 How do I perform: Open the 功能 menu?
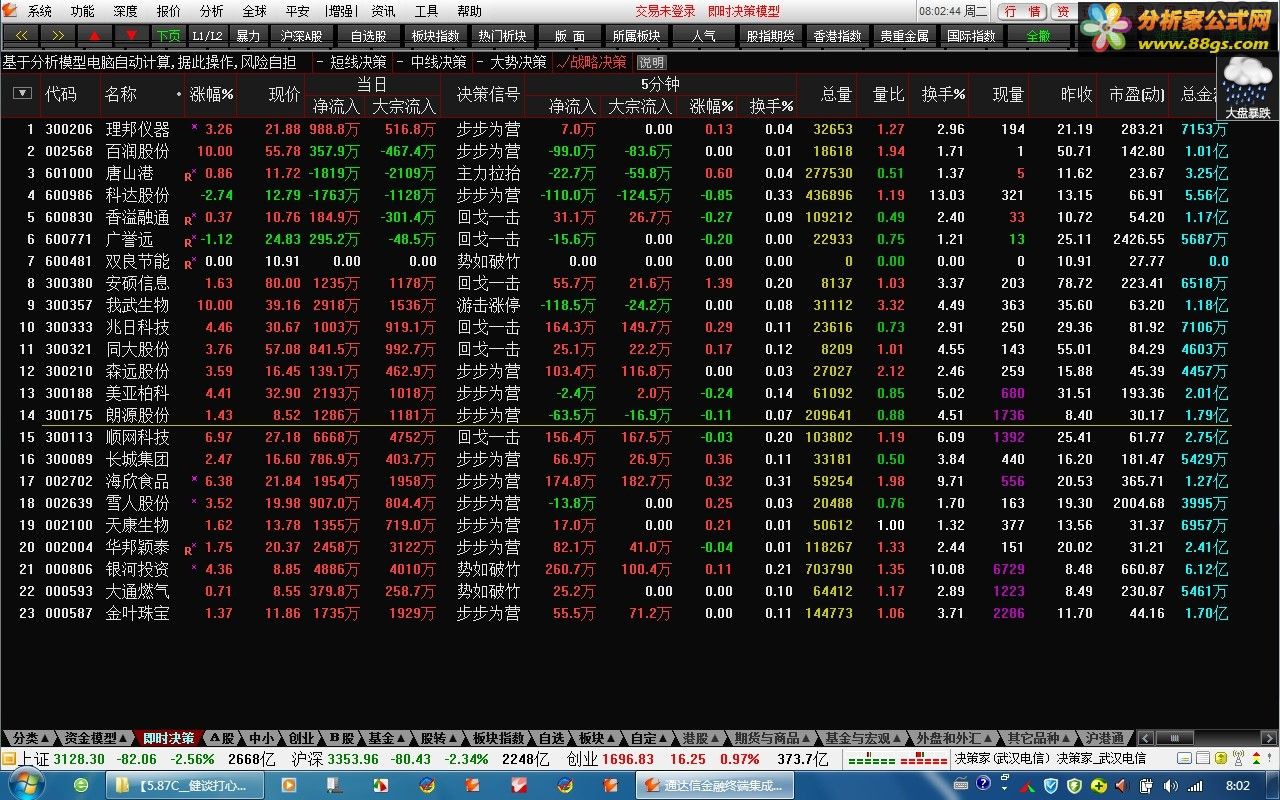(83, 11)
